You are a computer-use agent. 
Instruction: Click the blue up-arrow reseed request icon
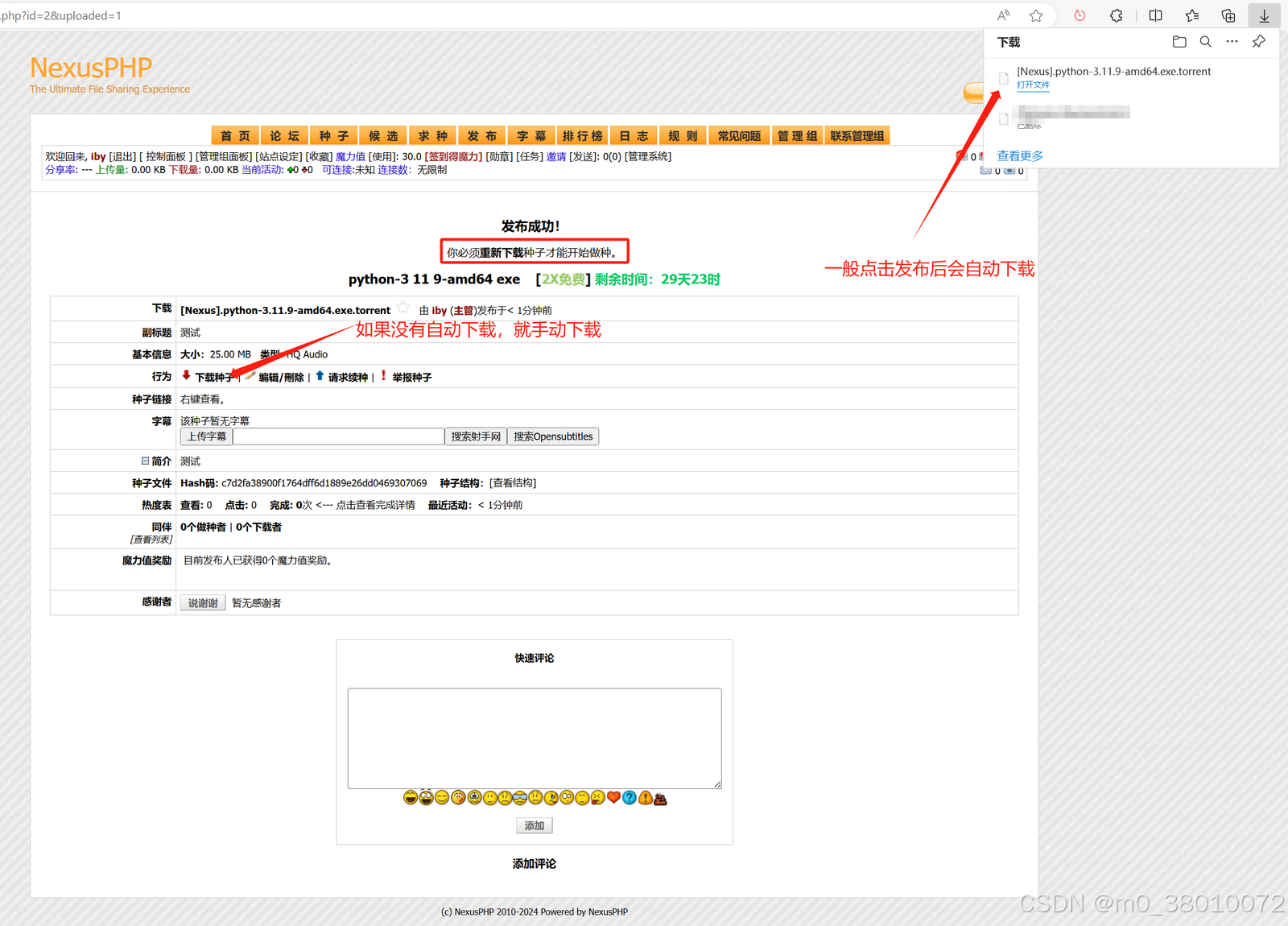[320, 375]
